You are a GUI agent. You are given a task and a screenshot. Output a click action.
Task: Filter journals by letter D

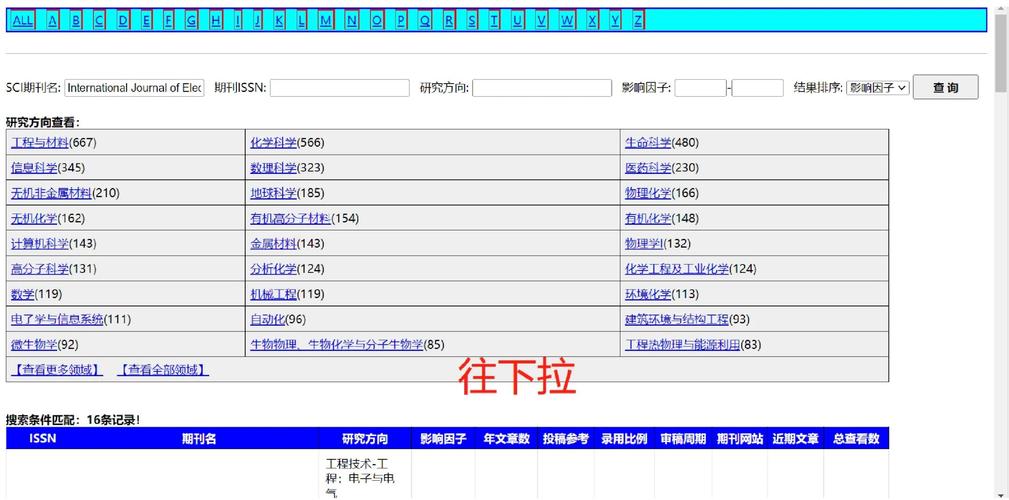click(x=123, y=21)
